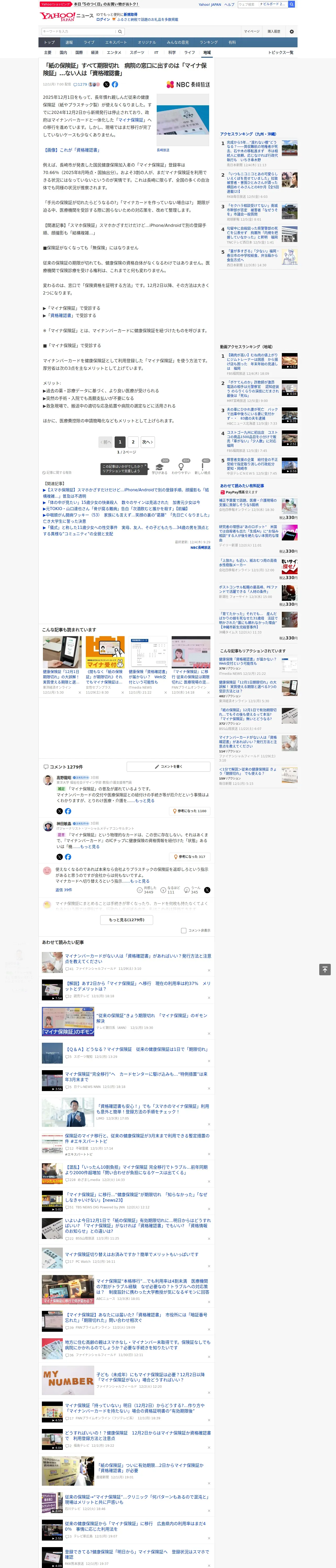Click 高野龍昭's profile avatar
The width and height of the screenshot is (336, 1568).
(48, 780)
